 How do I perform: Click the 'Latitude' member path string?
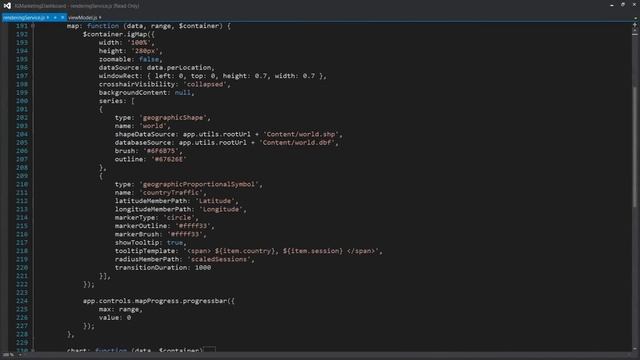[215, 201]
